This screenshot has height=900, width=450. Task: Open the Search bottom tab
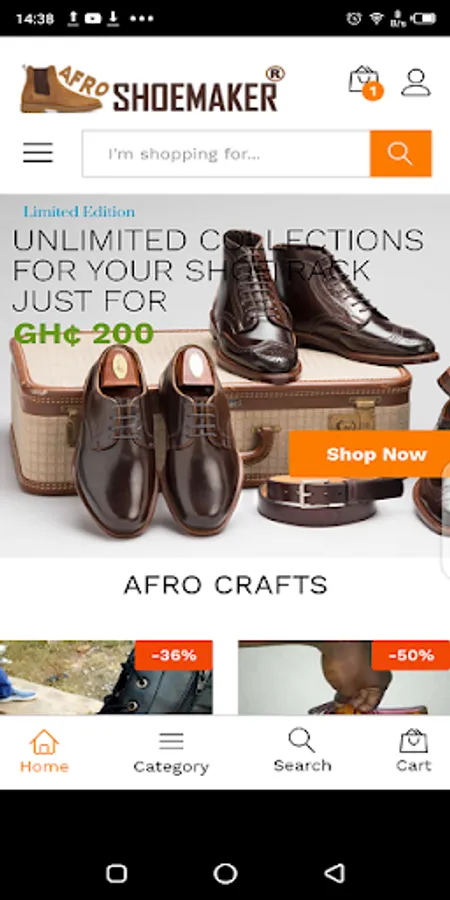pos(302,751)
